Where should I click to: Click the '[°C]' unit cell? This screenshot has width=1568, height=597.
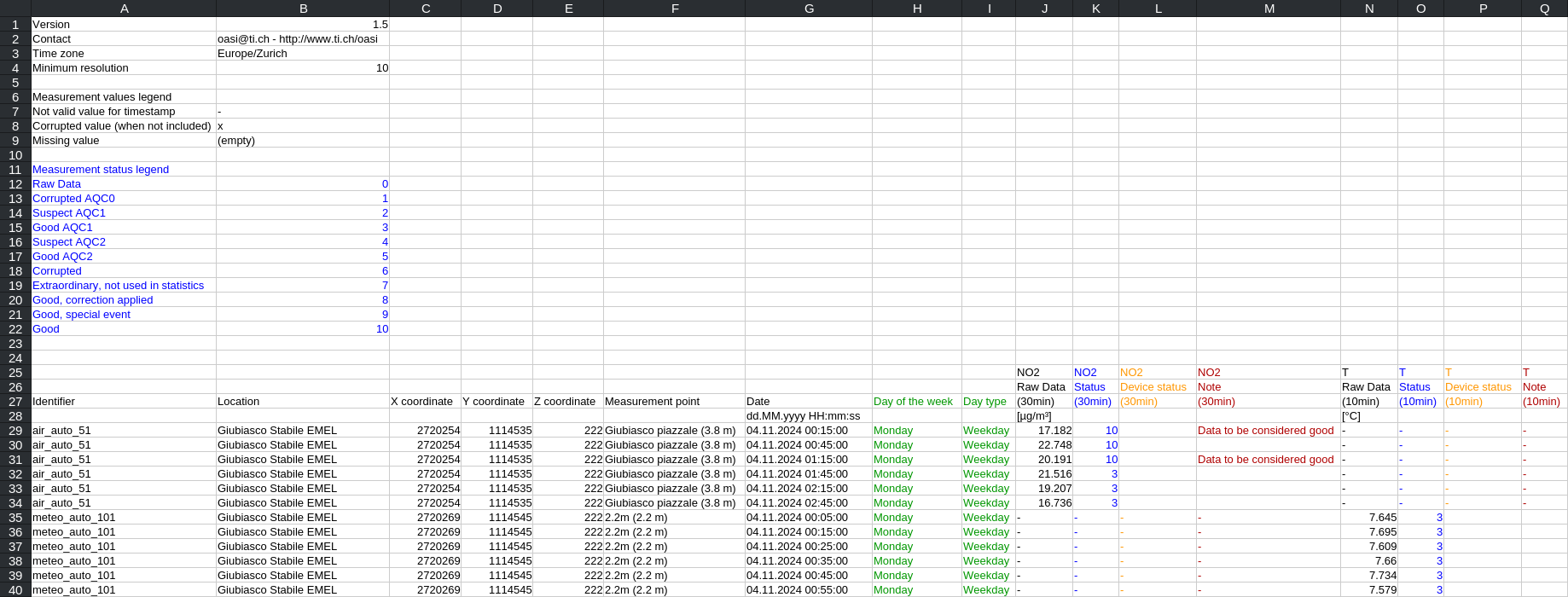coord(1369,416)
